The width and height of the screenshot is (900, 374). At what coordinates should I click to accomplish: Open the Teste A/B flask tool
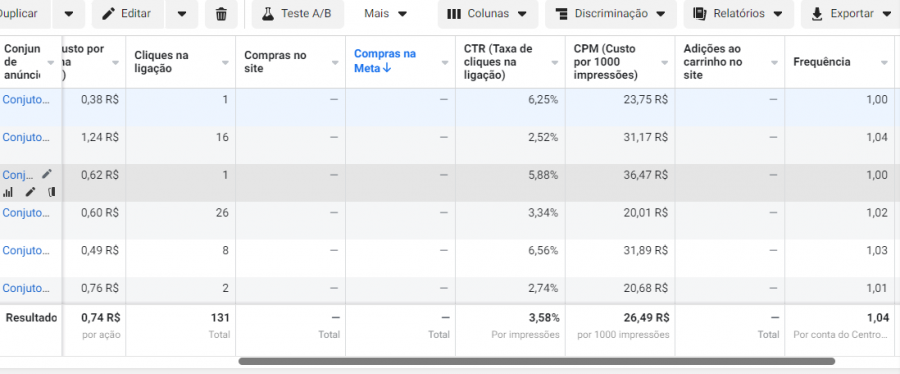pos(297,14)
